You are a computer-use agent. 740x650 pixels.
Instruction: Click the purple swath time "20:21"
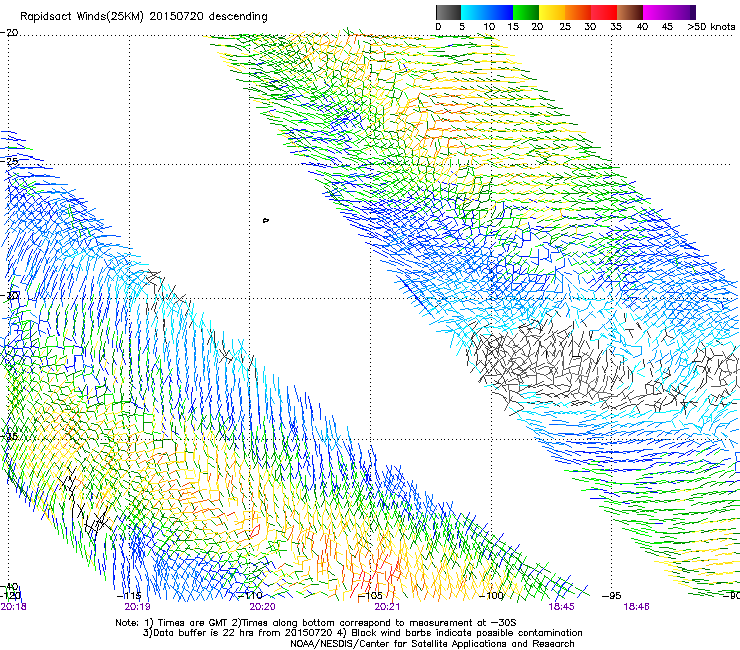point(387,607)
